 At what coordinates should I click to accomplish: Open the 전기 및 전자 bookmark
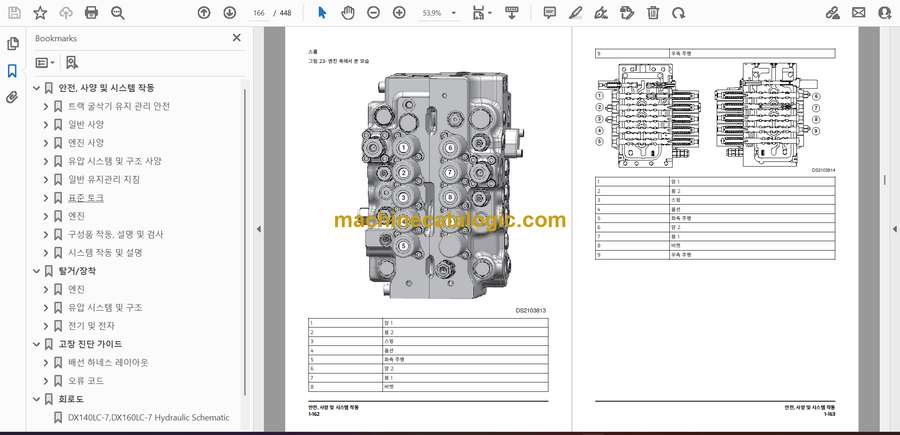click(x=91, y=325)
